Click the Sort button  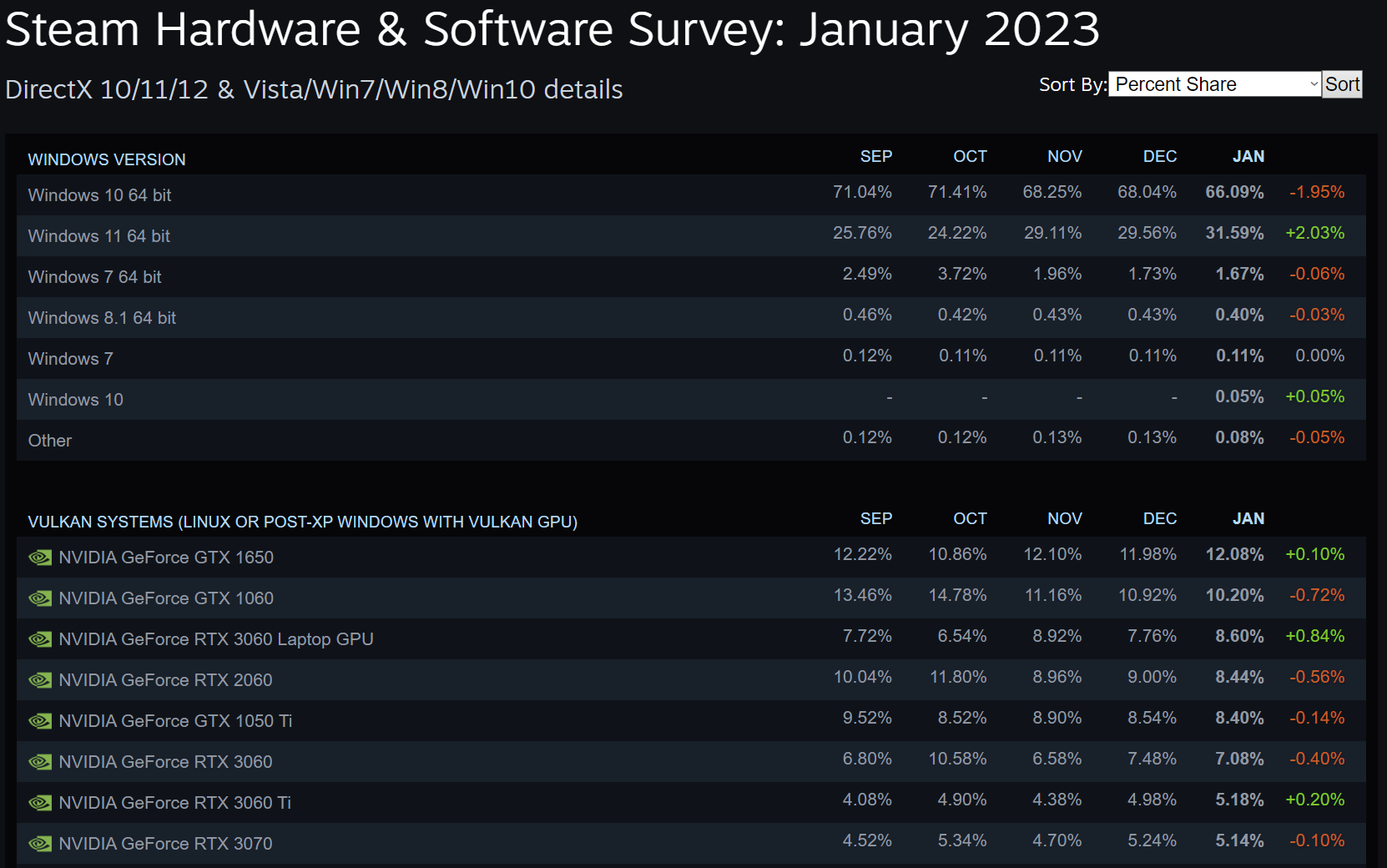pos(1342,84)
